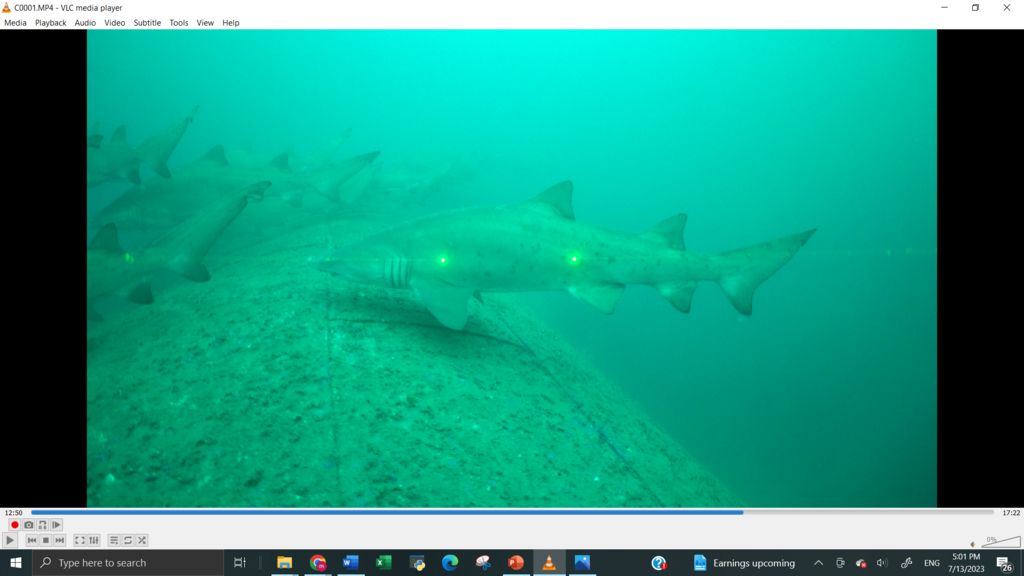Play the video
Screen dimensions: 1024x576
11,540
